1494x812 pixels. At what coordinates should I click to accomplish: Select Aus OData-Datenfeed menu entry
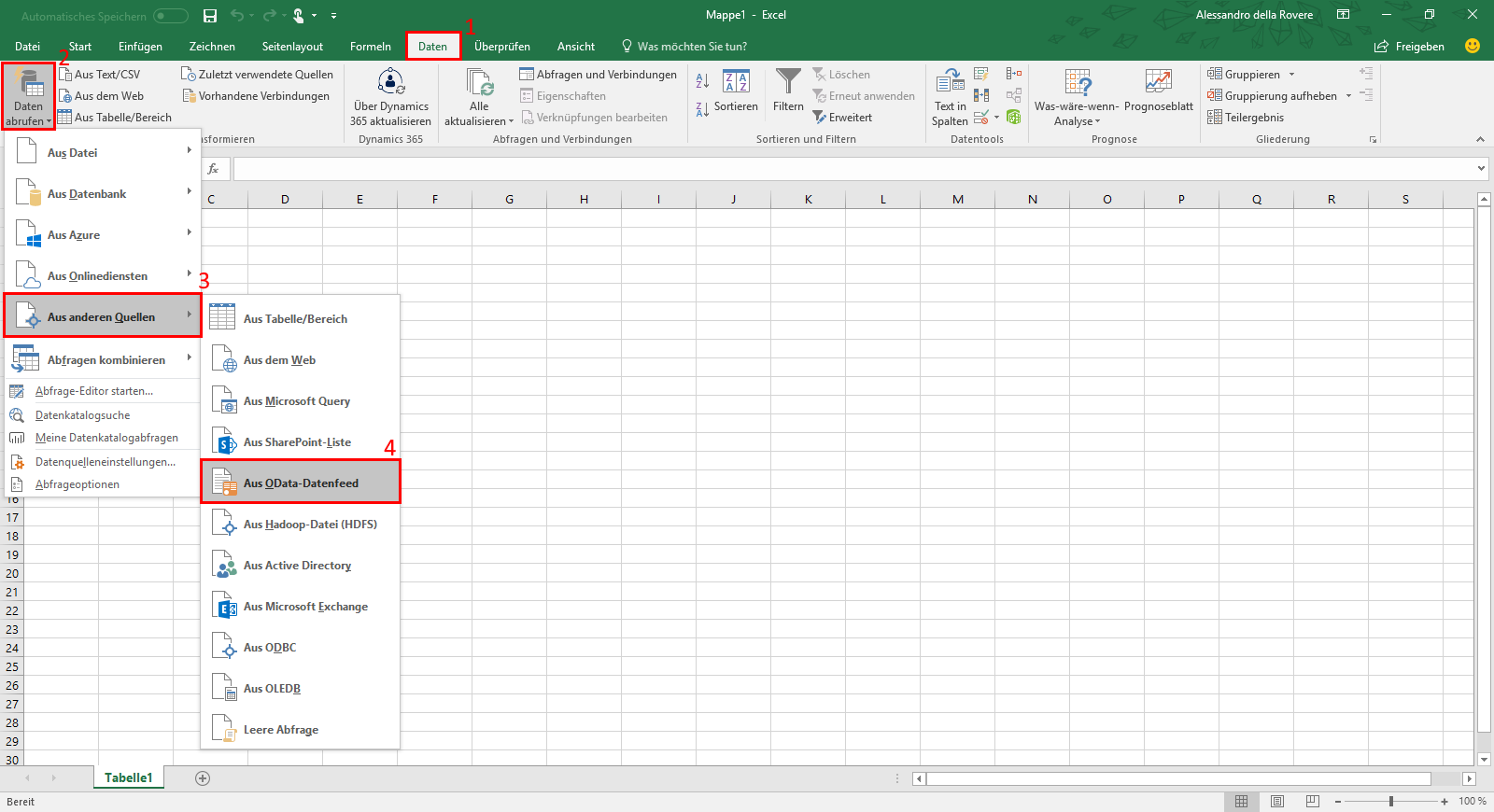coord(301,483)
